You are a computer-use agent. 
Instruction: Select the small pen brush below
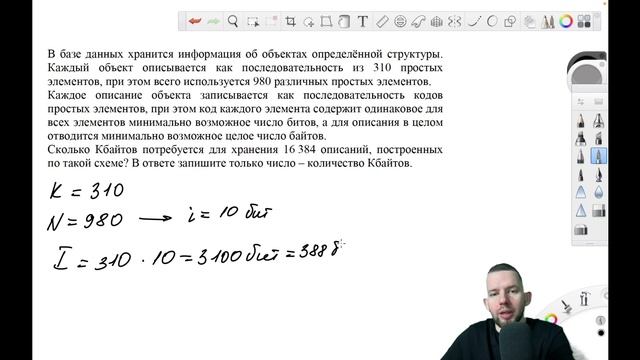580,175
